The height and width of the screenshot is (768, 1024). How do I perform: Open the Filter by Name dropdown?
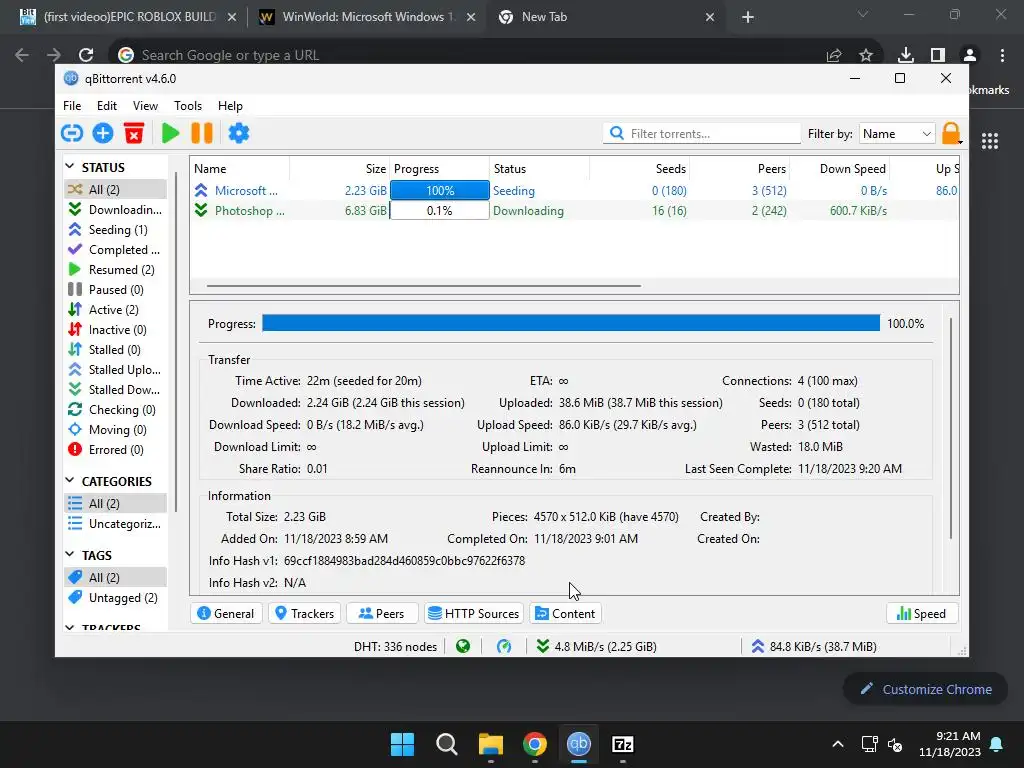(897, 133)
